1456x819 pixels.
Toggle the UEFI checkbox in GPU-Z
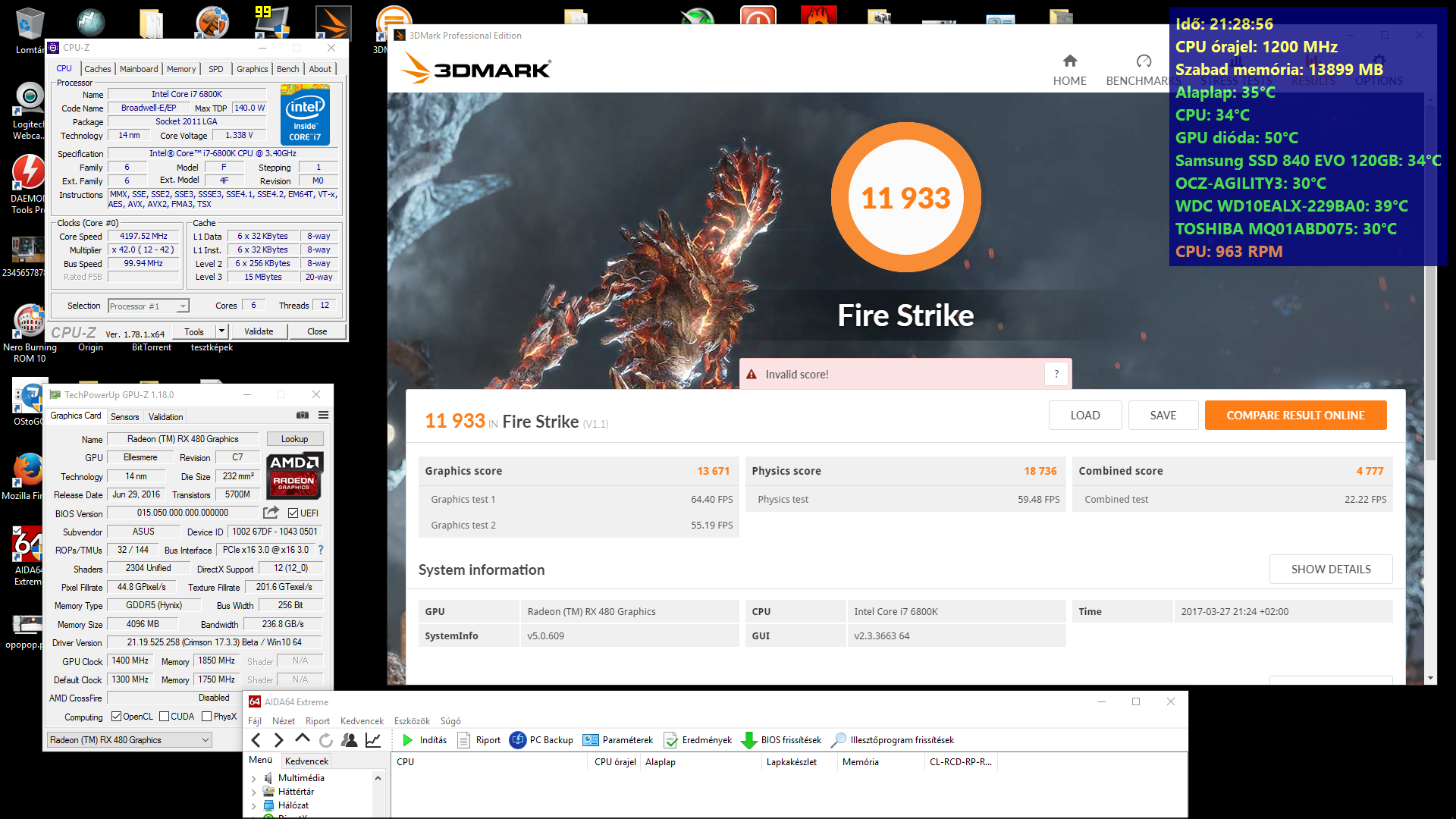(x=293, y=513)
